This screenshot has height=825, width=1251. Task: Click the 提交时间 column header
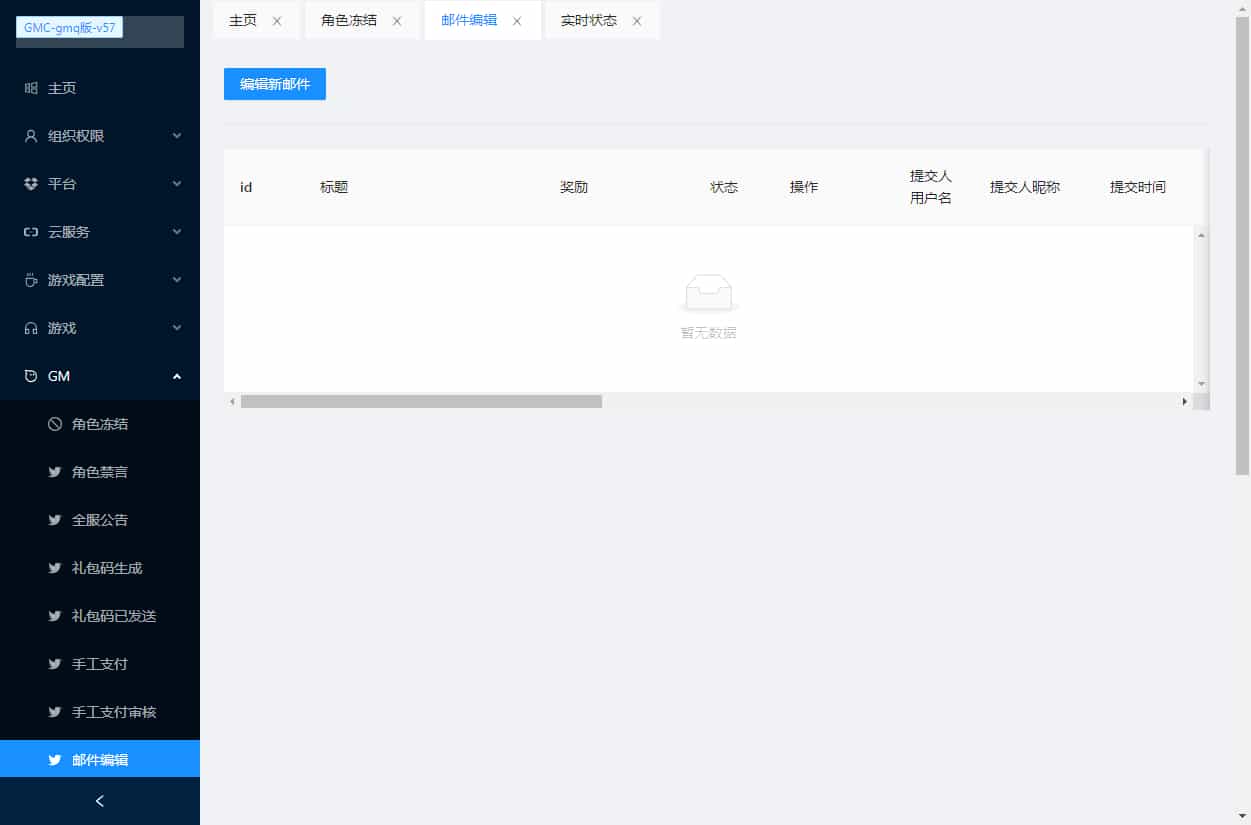pyautogui.click(x=1138, y=187)
